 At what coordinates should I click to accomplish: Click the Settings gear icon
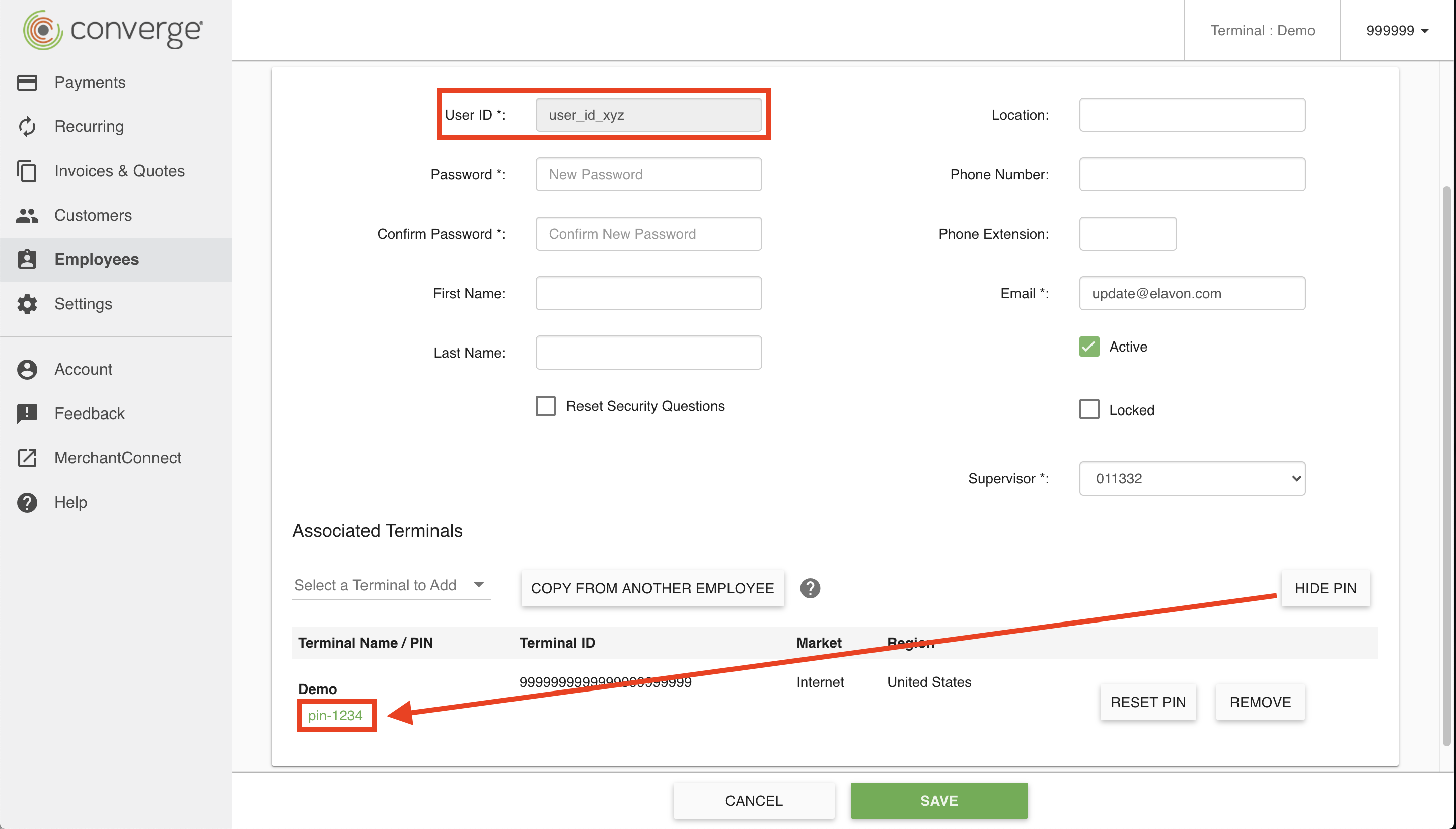[x=27, y=304]
